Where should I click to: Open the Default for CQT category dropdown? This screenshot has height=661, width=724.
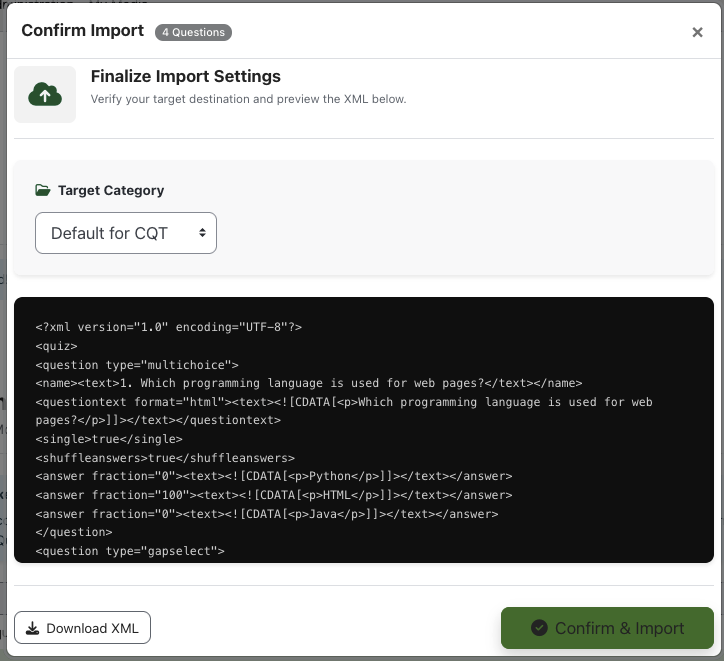[126, 233]
